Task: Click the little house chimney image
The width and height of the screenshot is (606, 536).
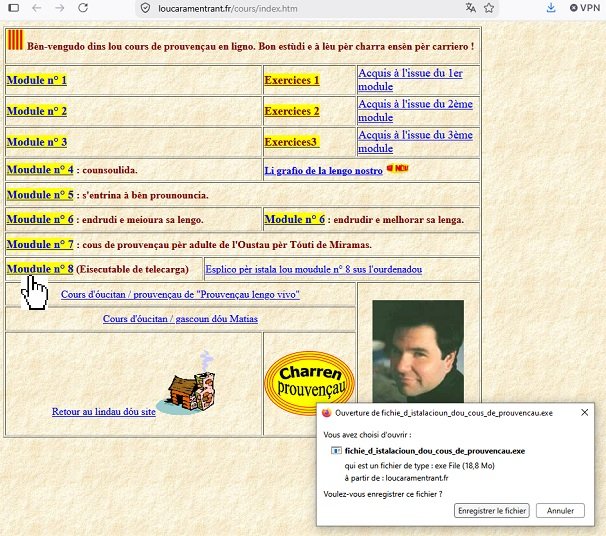Action: click(x=187, y=383)
